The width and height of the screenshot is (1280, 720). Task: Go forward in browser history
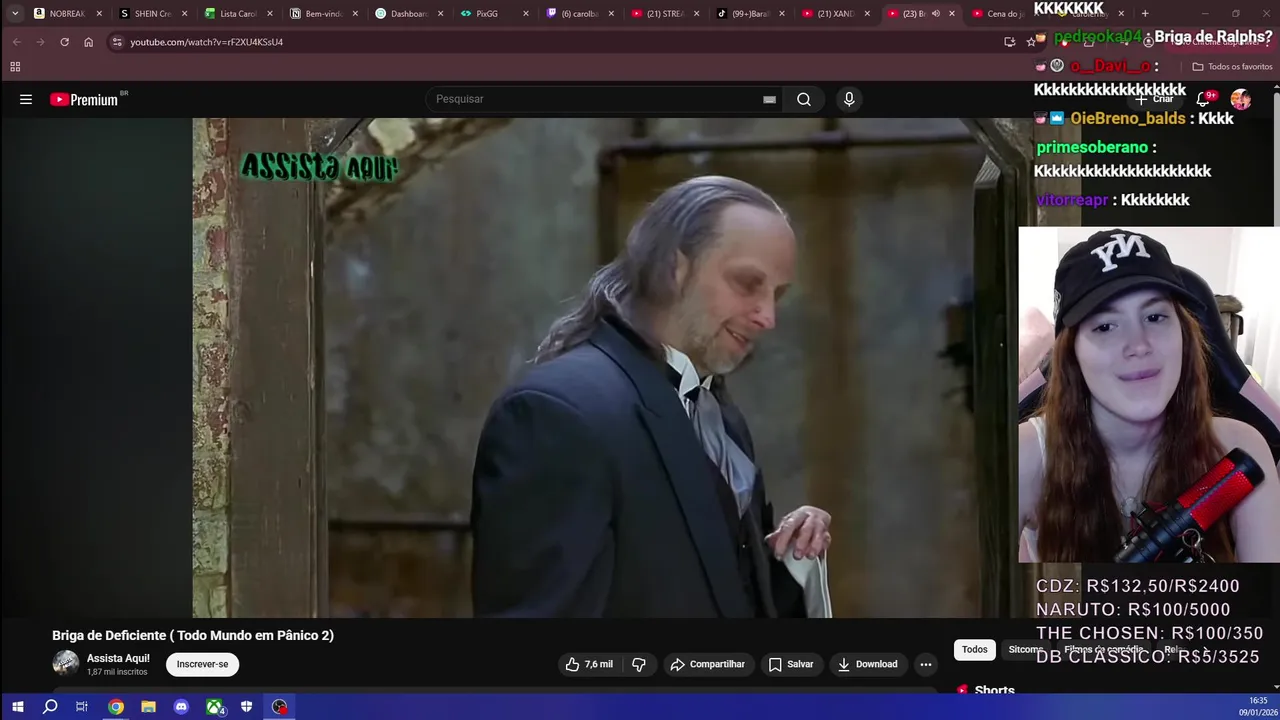pos(40,42)
